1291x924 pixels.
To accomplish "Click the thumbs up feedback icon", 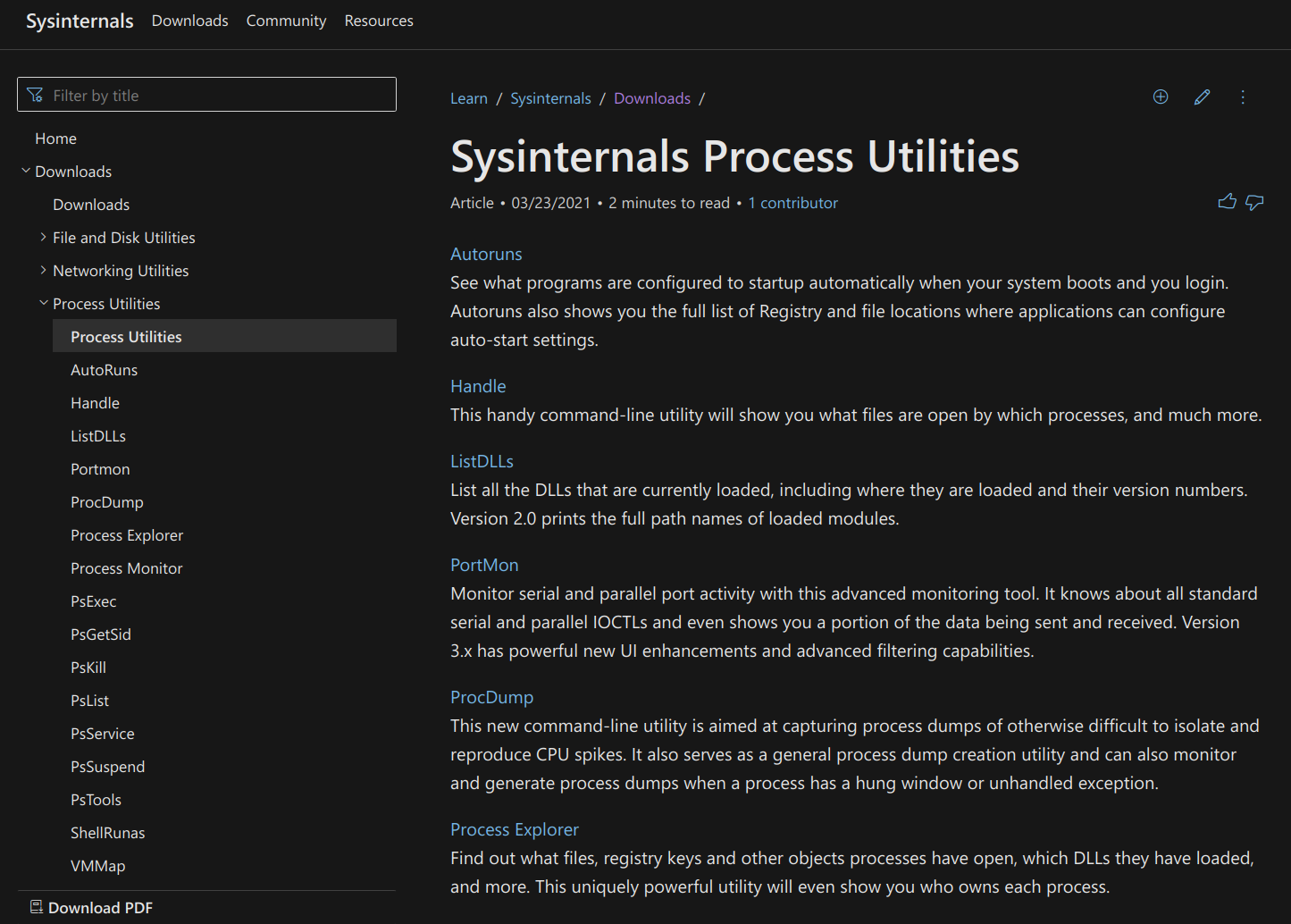I will [1228, 202].
